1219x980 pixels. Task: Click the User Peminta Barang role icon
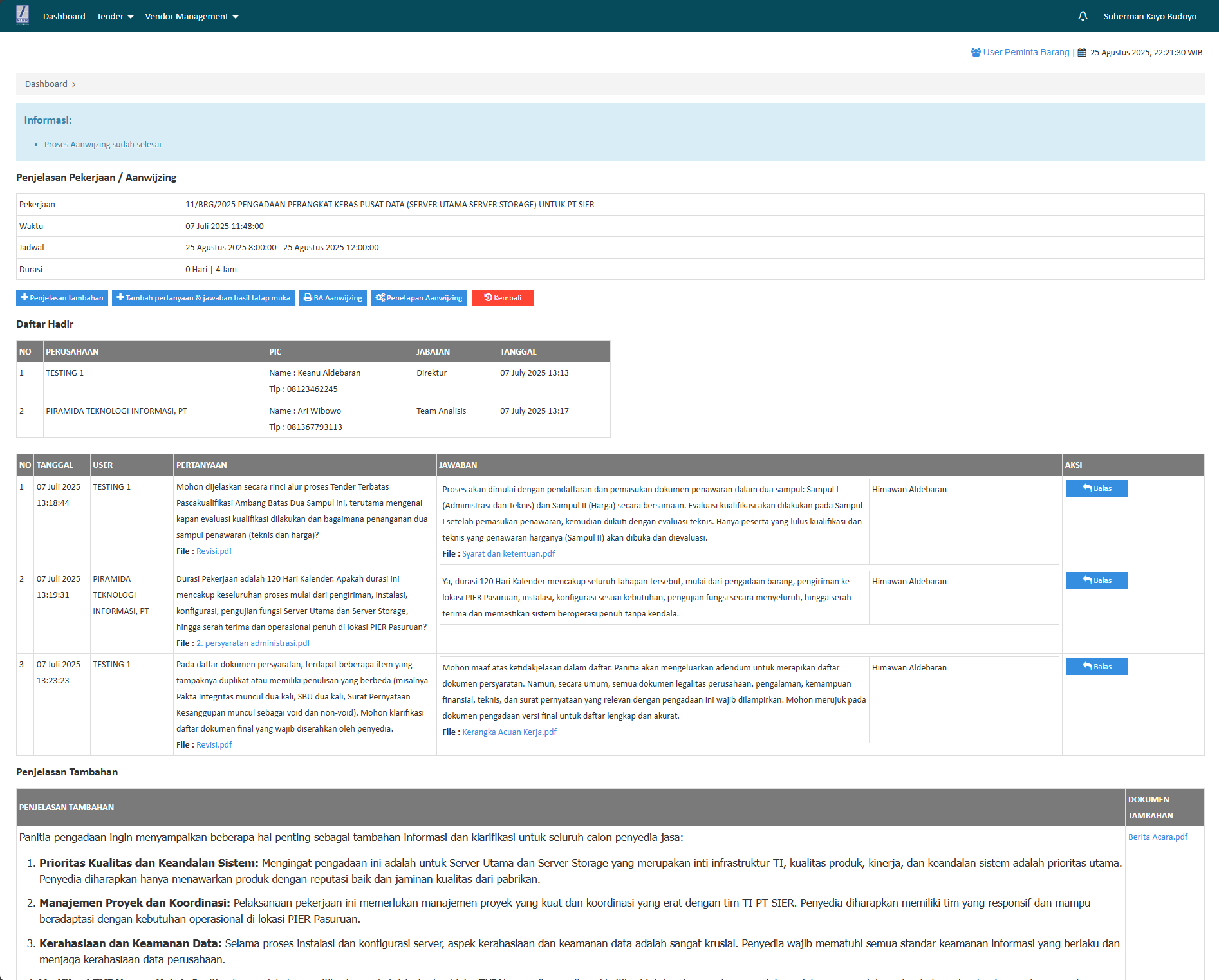[x=976, y=52]
